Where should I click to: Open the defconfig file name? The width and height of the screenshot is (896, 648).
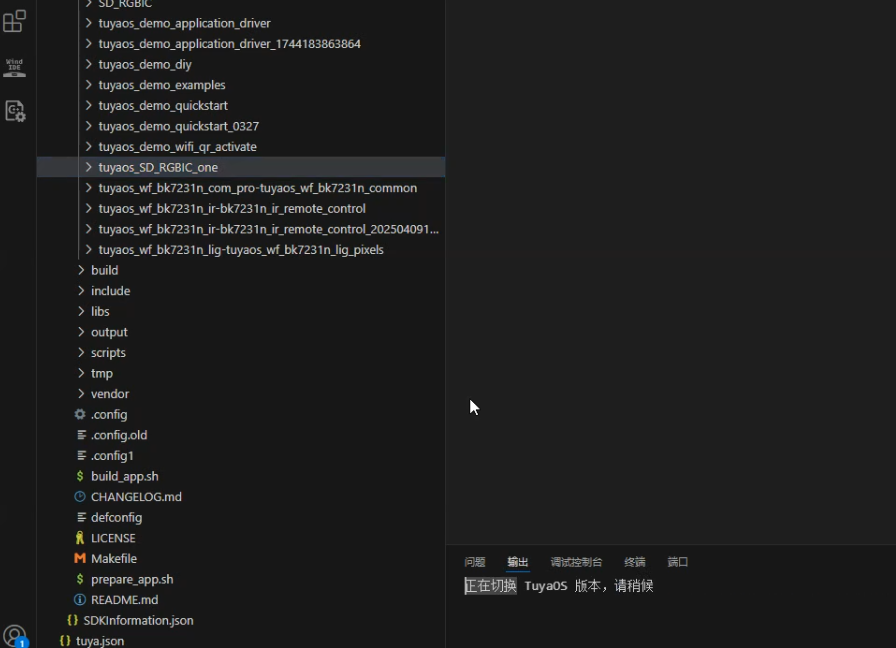(x=117, y=517)
